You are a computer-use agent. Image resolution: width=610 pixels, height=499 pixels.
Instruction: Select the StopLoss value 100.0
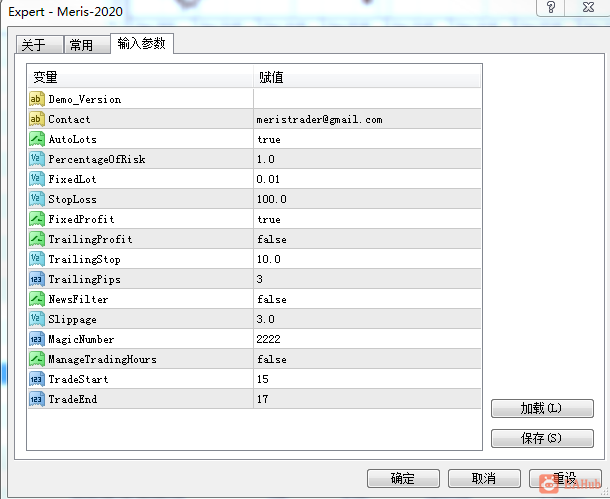[x=367, y=199]
